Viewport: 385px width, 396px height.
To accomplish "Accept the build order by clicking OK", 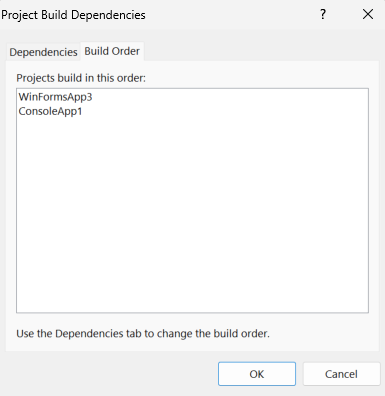I will point(257,374).
